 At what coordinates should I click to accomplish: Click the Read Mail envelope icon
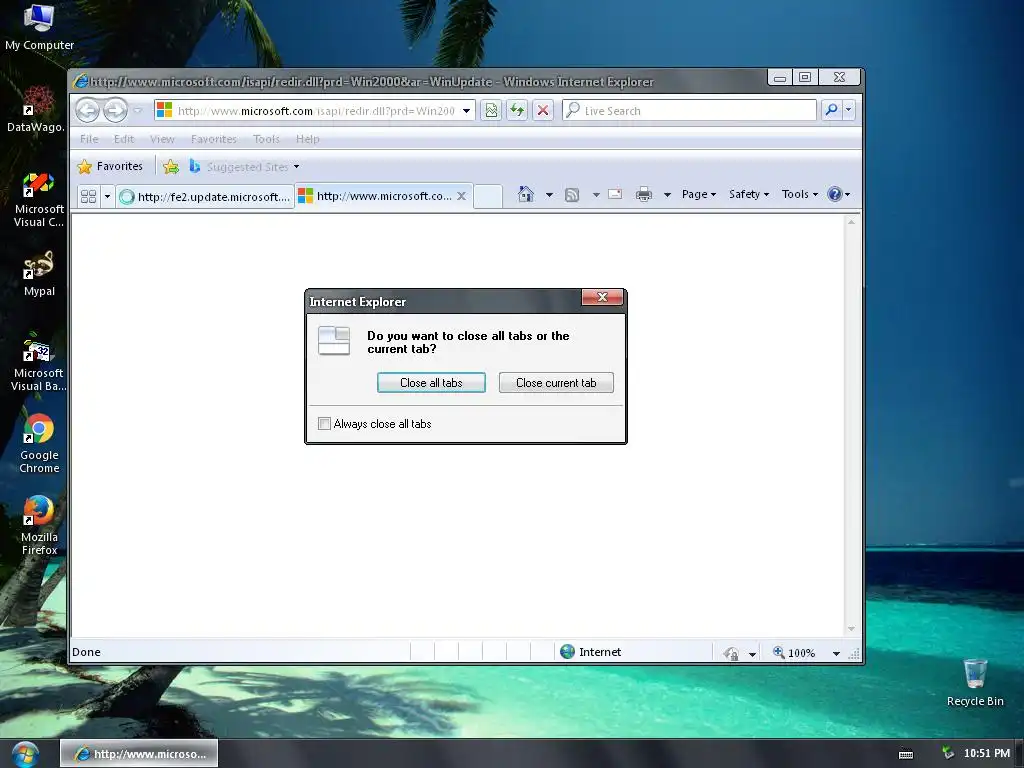click(x=615, y=194)
